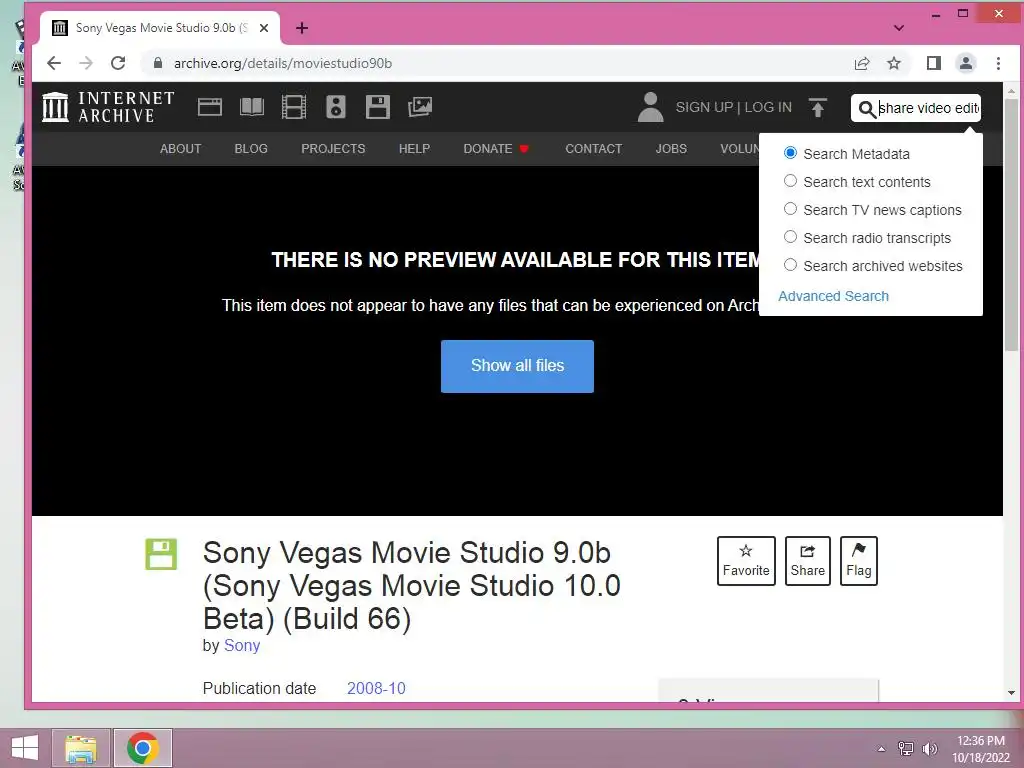The image size is (1024, 768).
Task: Open Windows Start menu
Action: (x=25, y=748)
